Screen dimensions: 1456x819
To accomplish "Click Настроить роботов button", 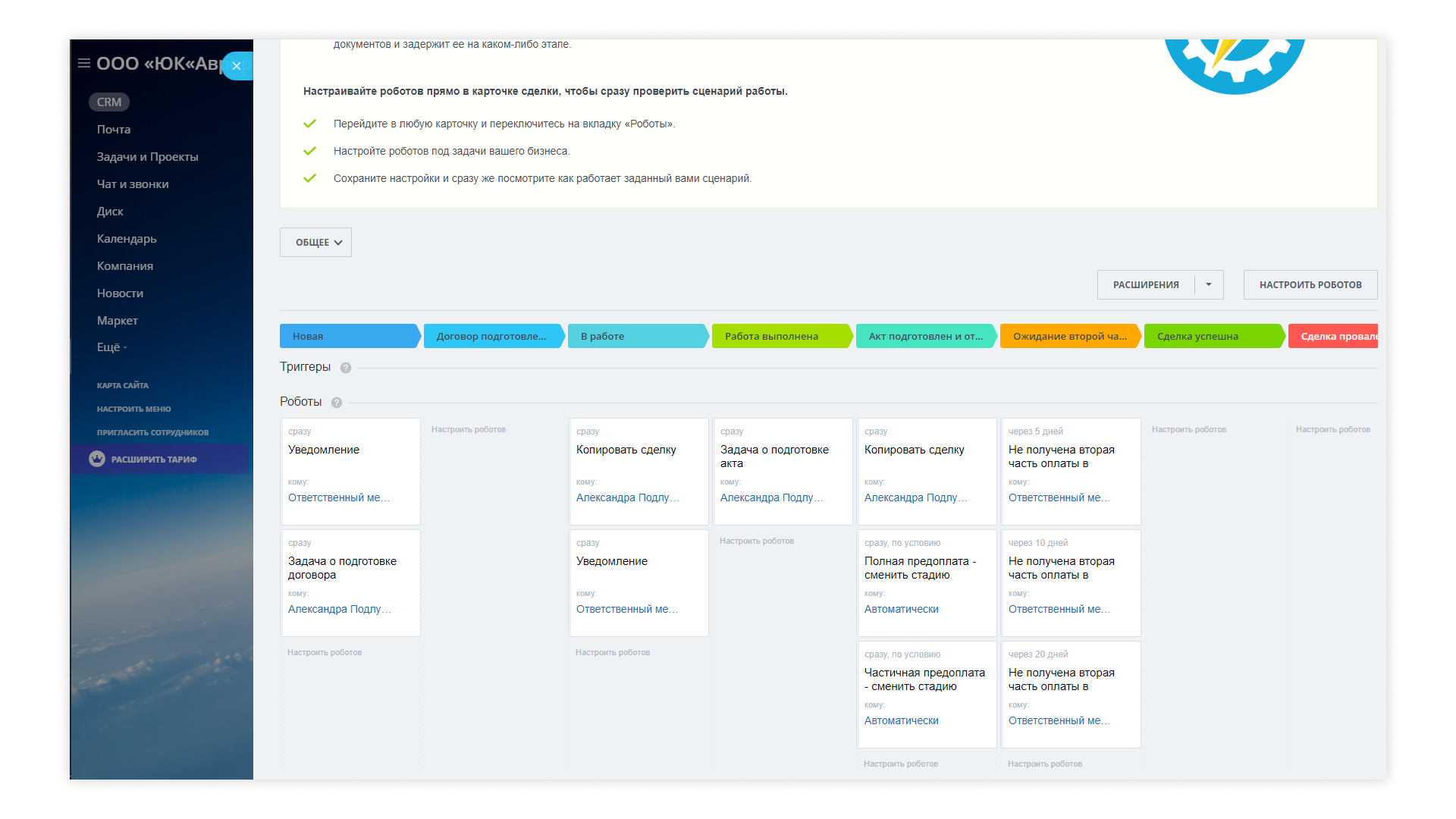I will [1310, 285].
